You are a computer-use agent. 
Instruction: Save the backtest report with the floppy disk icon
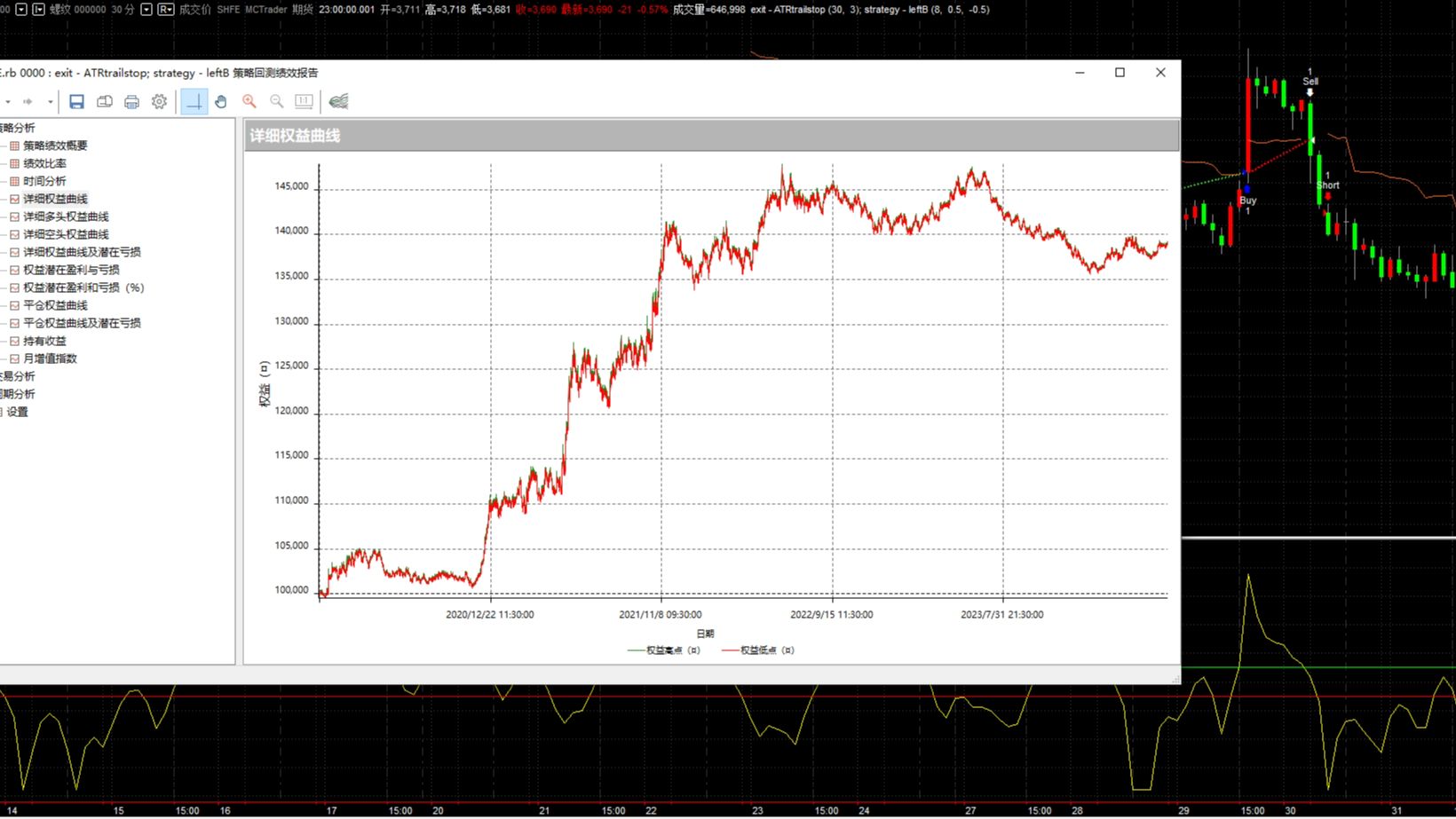[76, 101]
